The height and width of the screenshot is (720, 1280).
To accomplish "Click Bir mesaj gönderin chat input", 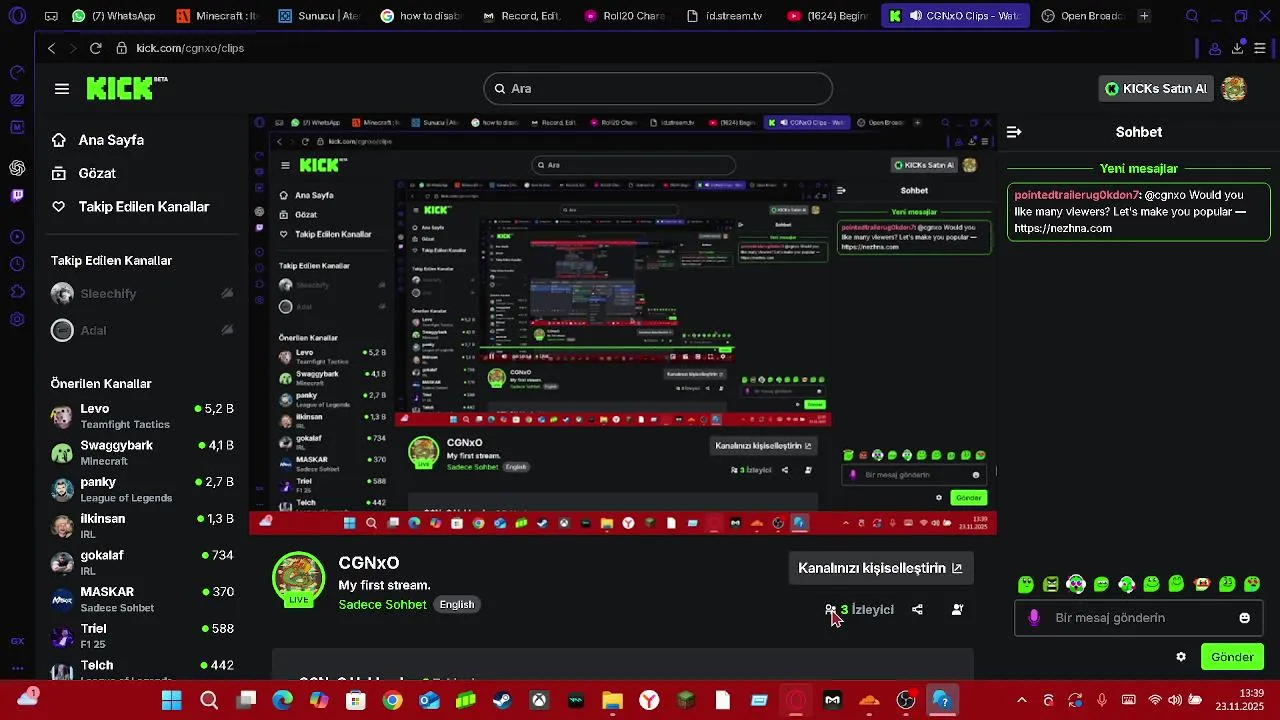I will click(1138, 618).
